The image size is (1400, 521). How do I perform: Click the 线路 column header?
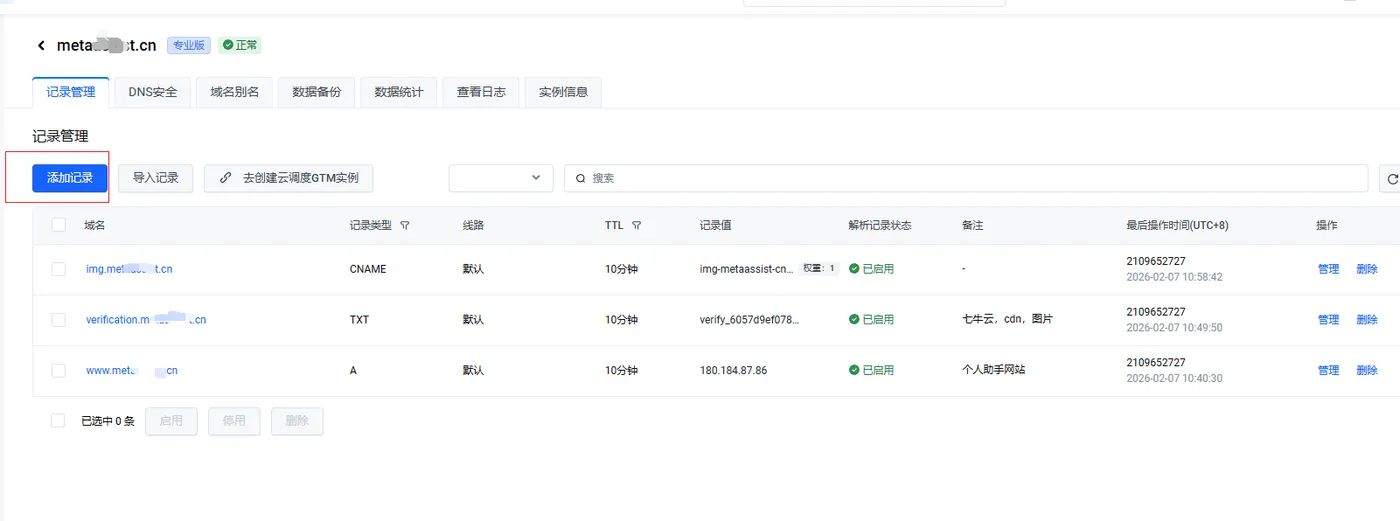[473, 226]
